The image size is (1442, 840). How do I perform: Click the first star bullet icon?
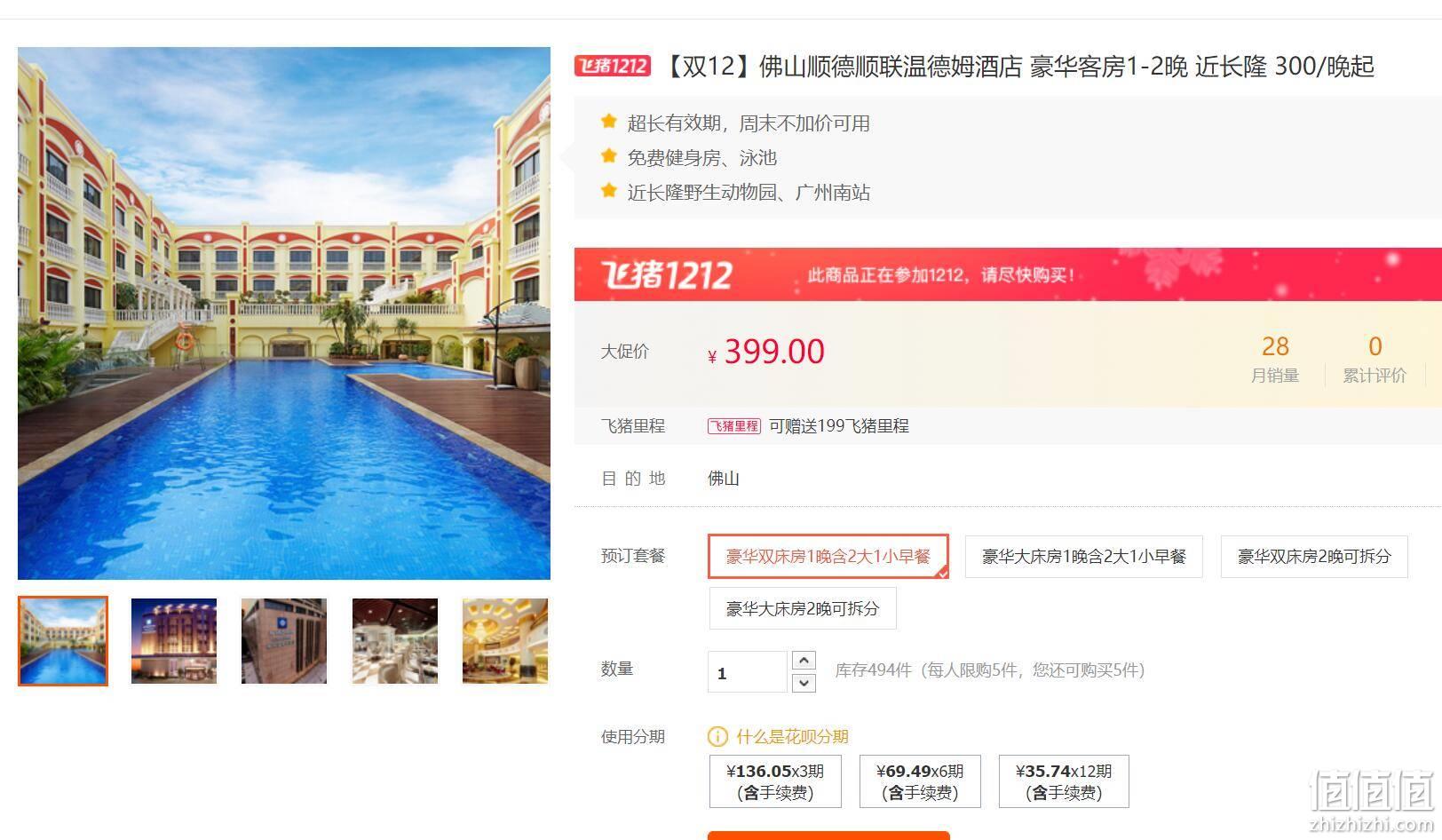(x=608, y=122)
